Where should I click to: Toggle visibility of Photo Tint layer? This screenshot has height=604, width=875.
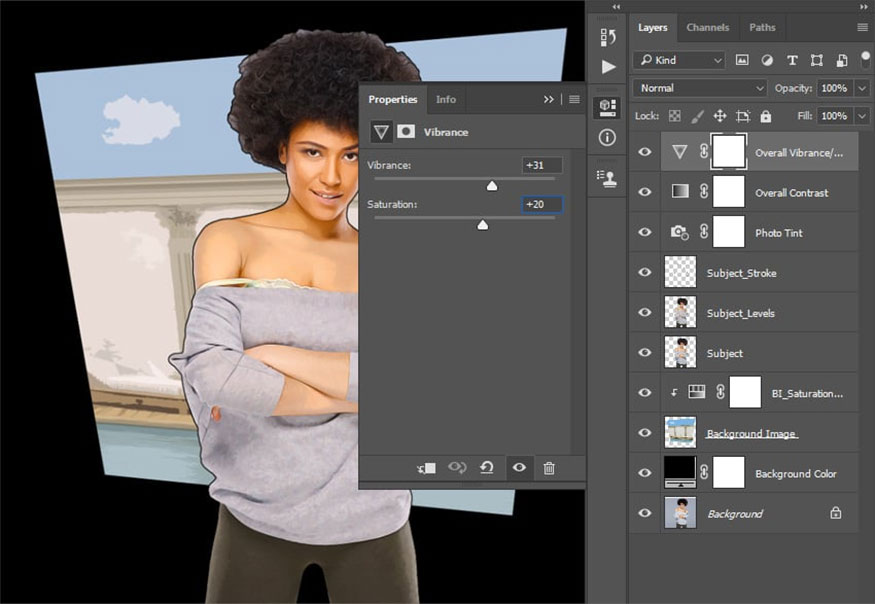pos(645,233)
